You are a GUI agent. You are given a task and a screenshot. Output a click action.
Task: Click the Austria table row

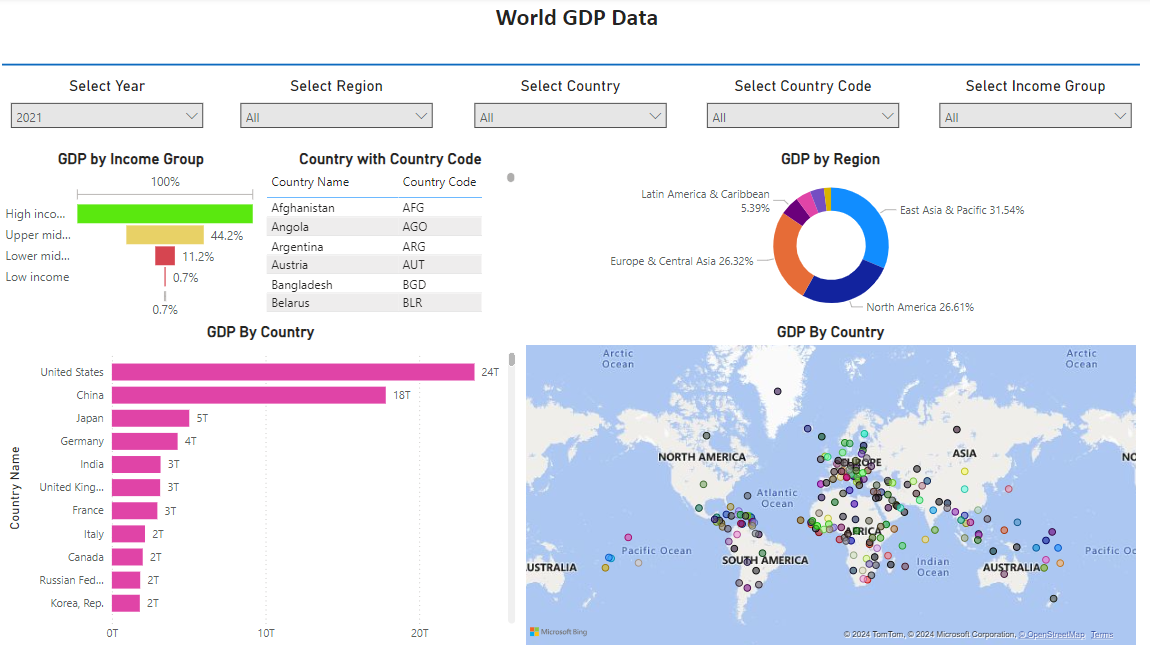(x=374, y=265)
